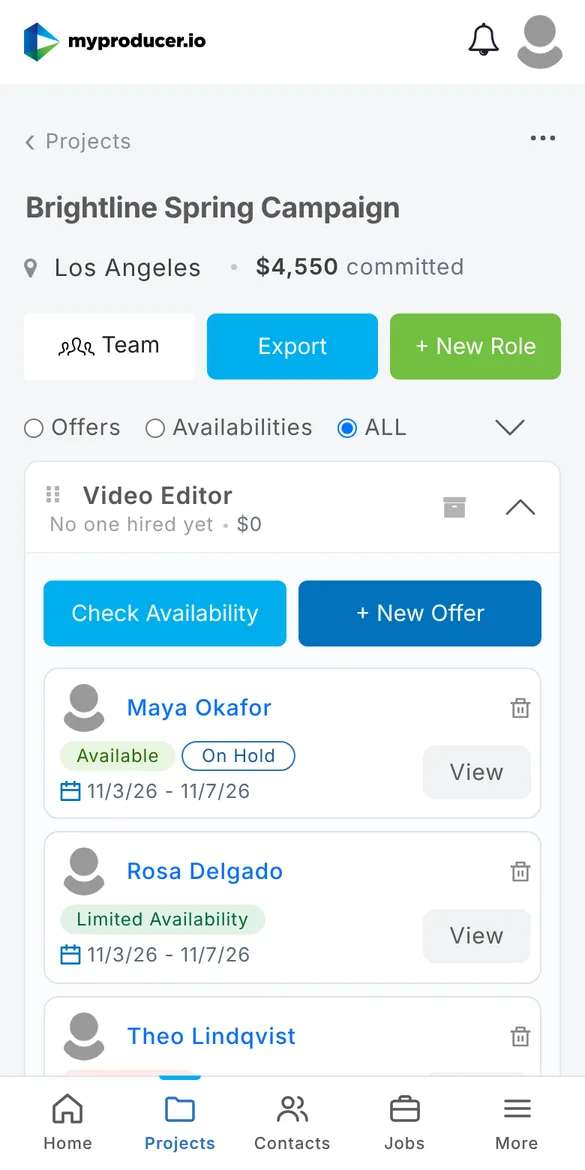
Task: Open Maya Okafor's profile link
Action: (199, 707)
